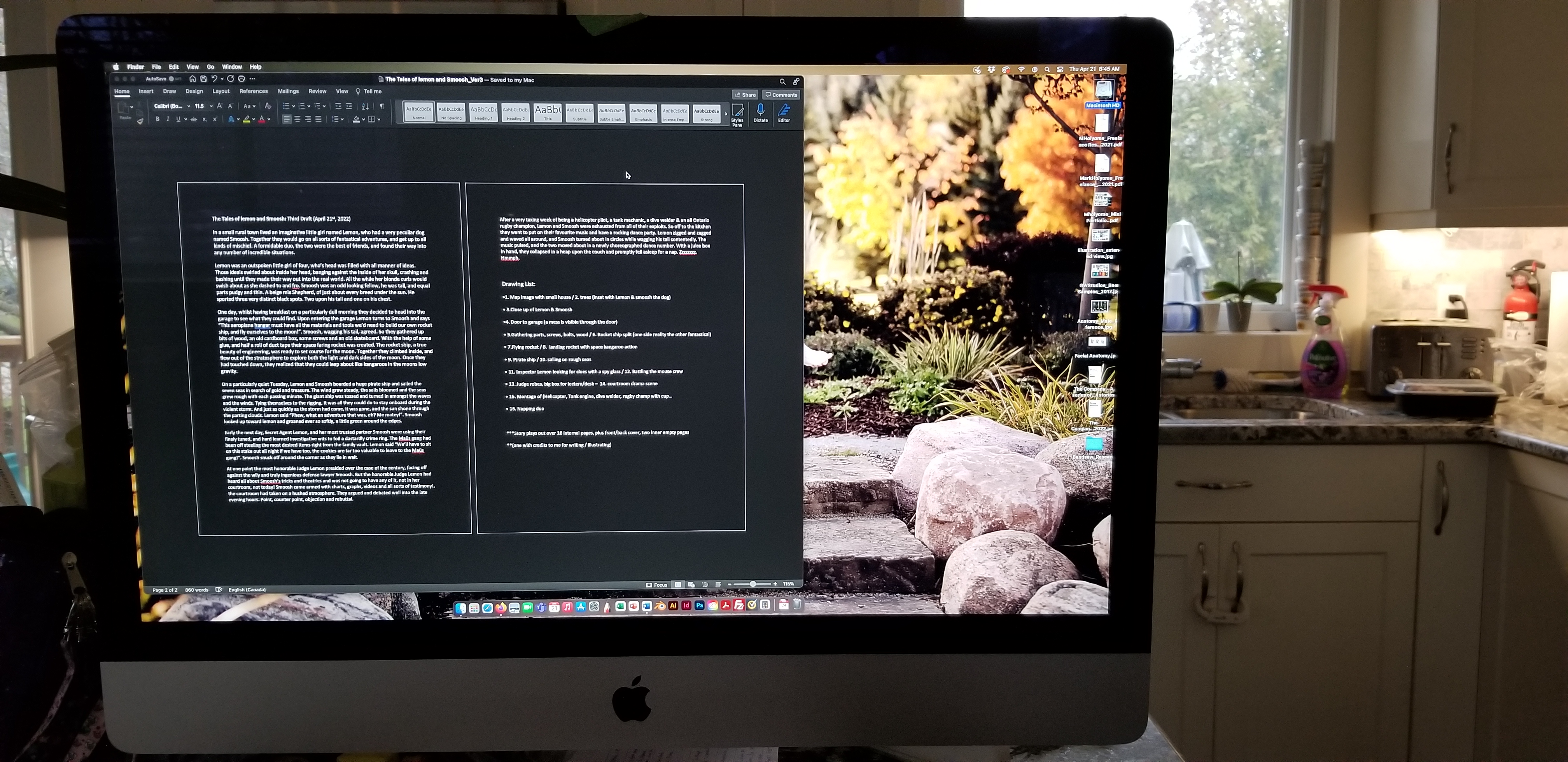Open the Layout ribbon tab
Viewport: 1568px width, 762px height.
tap(221, 91)
